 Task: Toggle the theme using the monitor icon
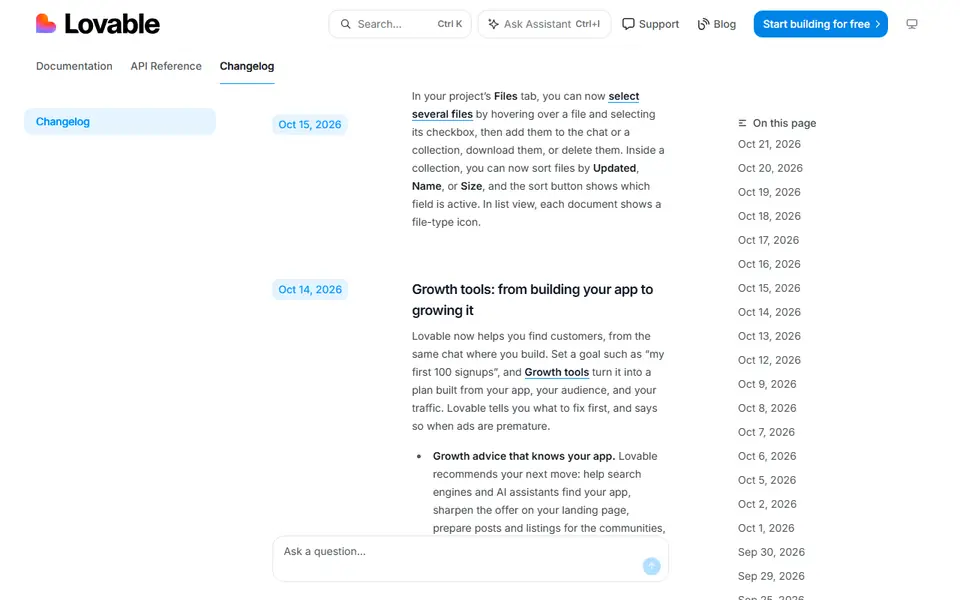coord(912,24)
